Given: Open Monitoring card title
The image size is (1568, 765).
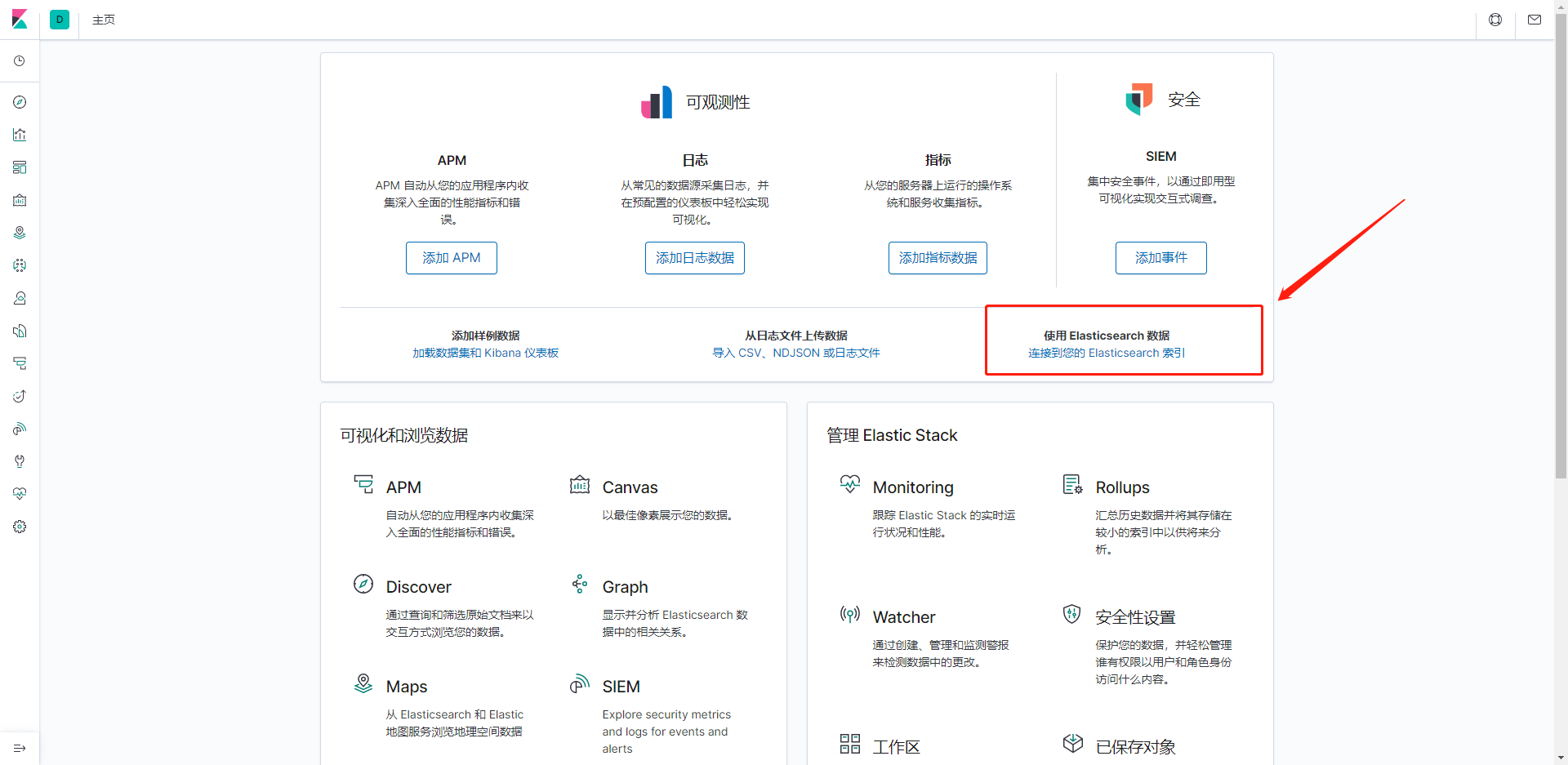Looking at the screenshot, I should 913,487.
